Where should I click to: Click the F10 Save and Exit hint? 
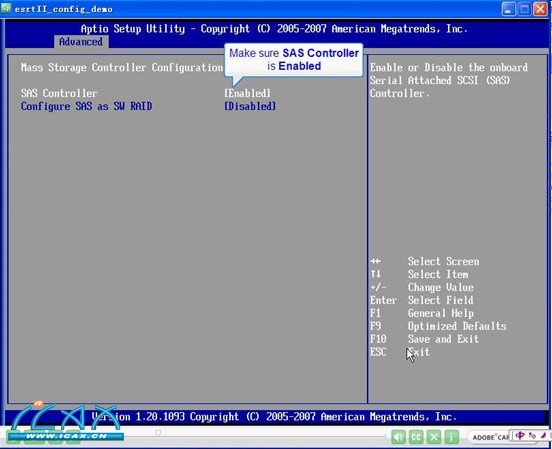pyautogui.click(x=424, y=339)
